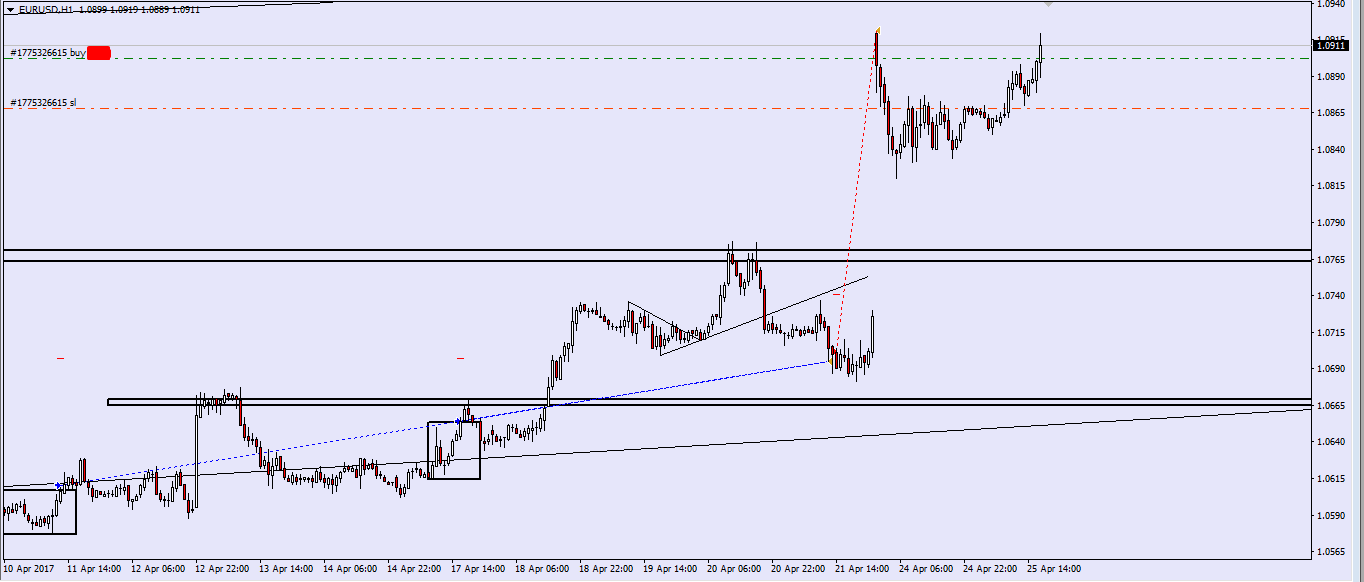Click the yellow arrow trade marker atop the spike

(x=877, y=31)
